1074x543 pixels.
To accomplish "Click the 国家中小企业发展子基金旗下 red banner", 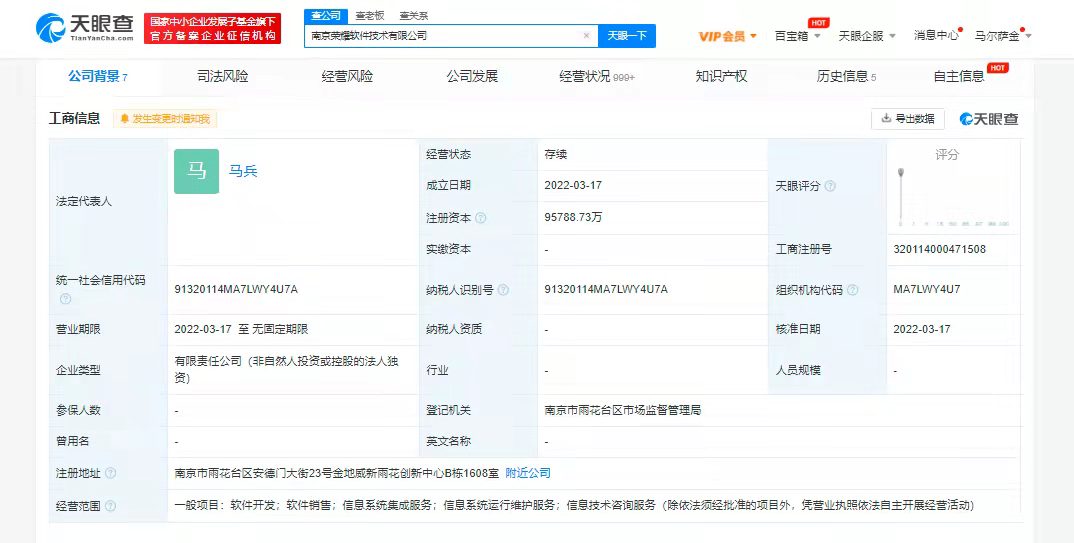I will tap(212, 29).
